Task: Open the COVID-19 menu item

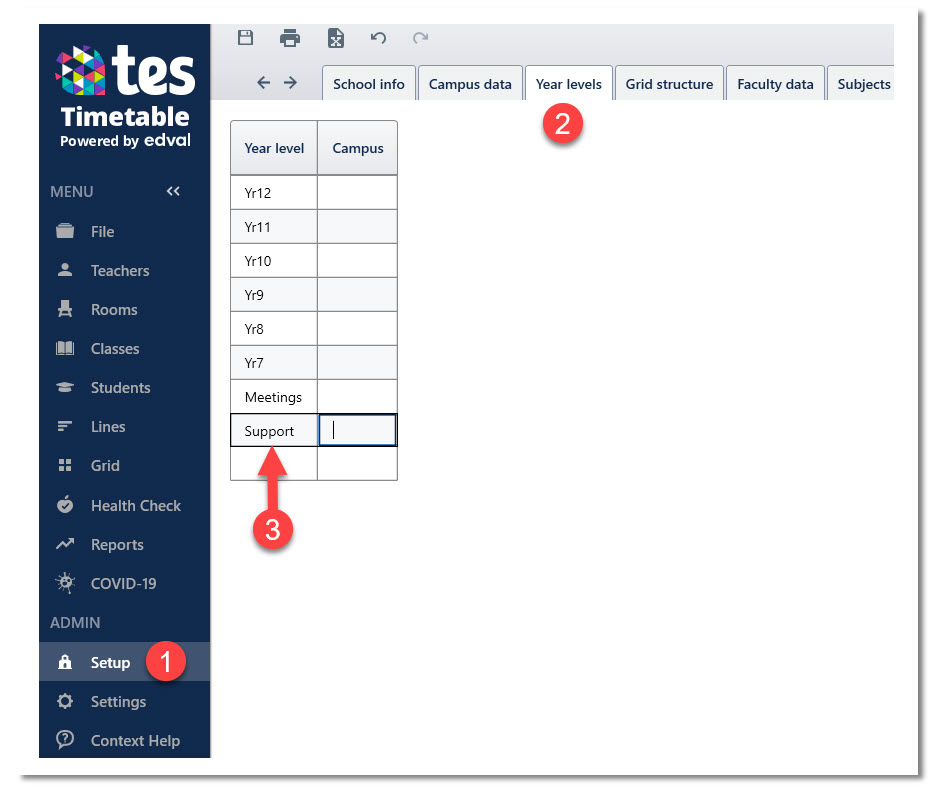Action: [125, 584]
